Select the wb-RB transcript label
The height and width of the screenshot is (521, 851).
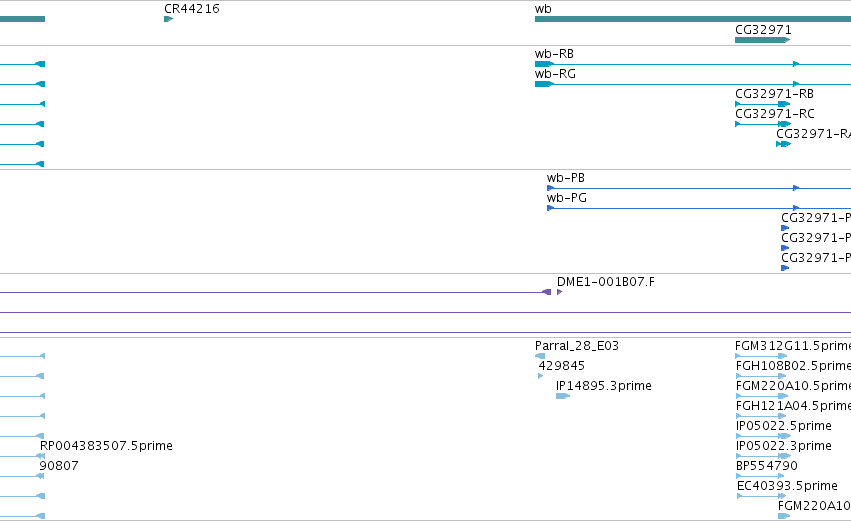click(x=554, y=54)
